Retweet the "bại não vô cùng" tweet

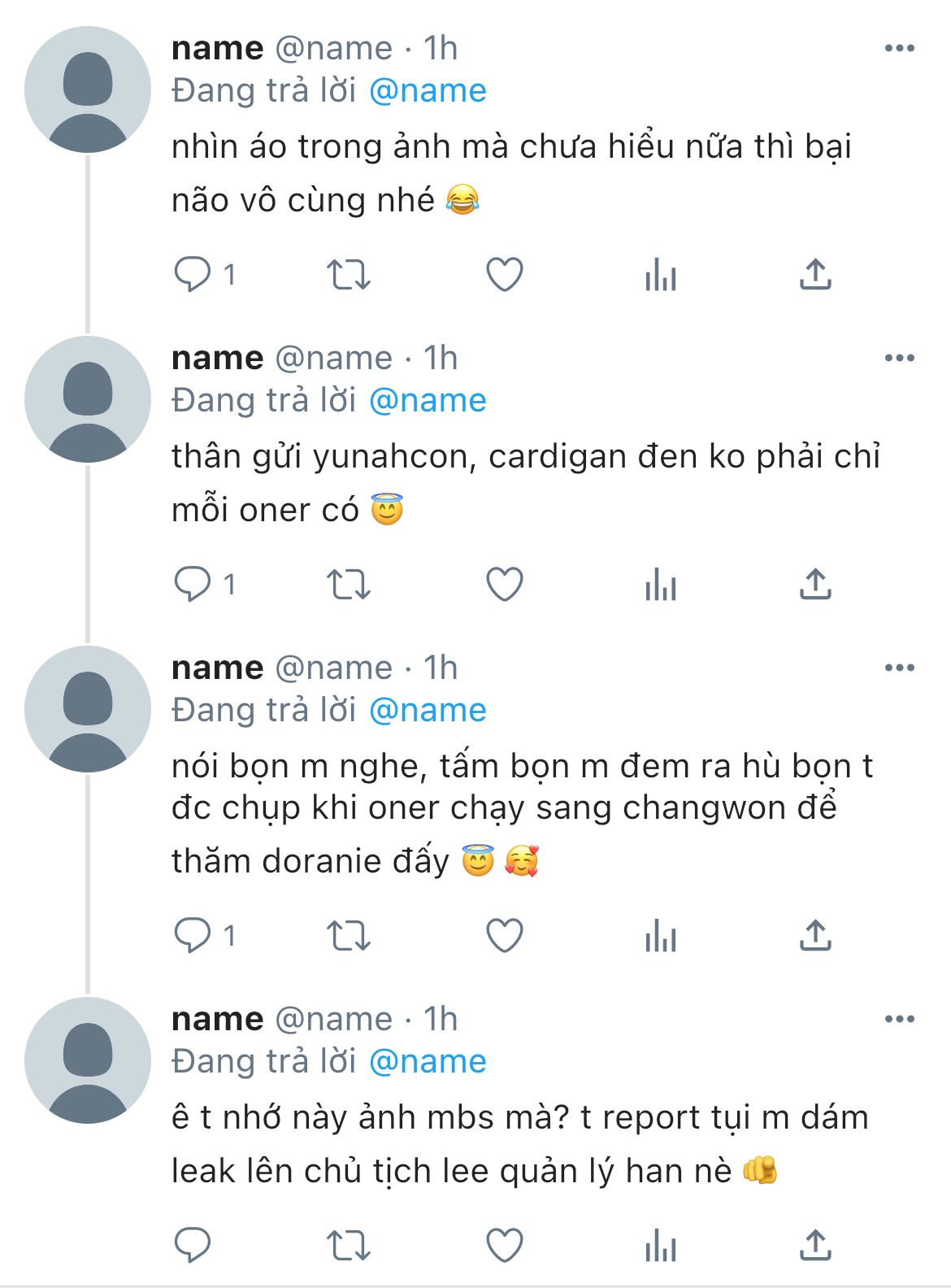(x=348, y=275)
